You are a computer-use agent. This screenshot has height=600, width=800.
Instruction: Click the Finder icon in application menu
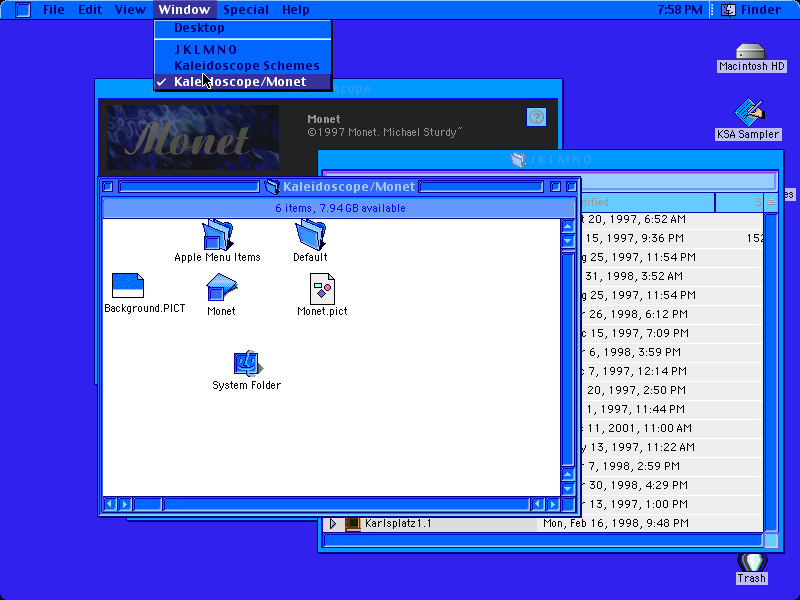coord(728,10)
